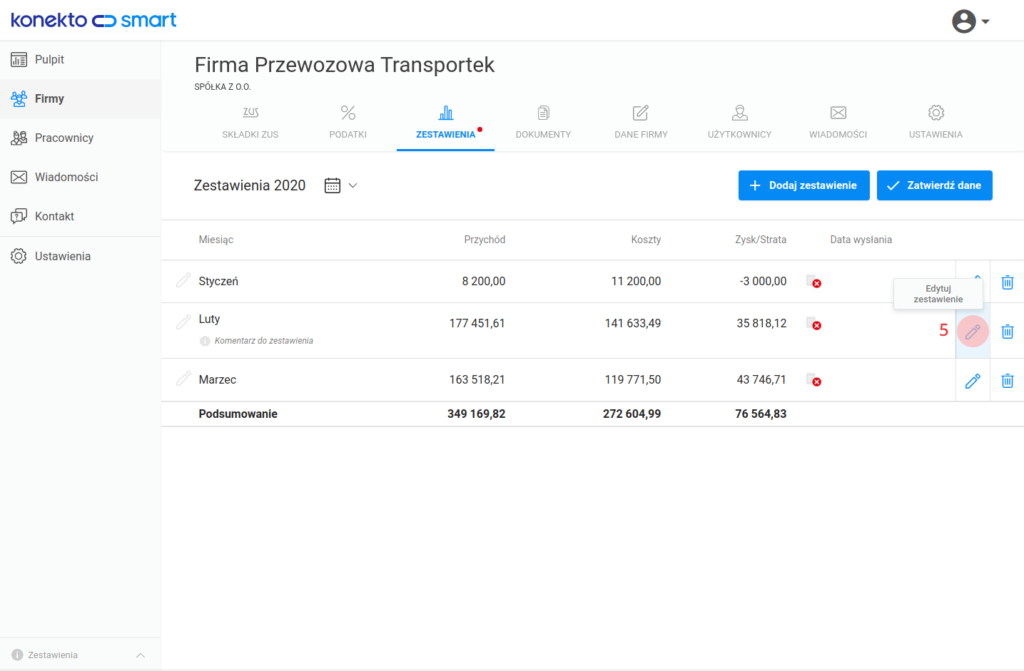
Task: Open the user account menu
Action: click(x=970, y=22)
